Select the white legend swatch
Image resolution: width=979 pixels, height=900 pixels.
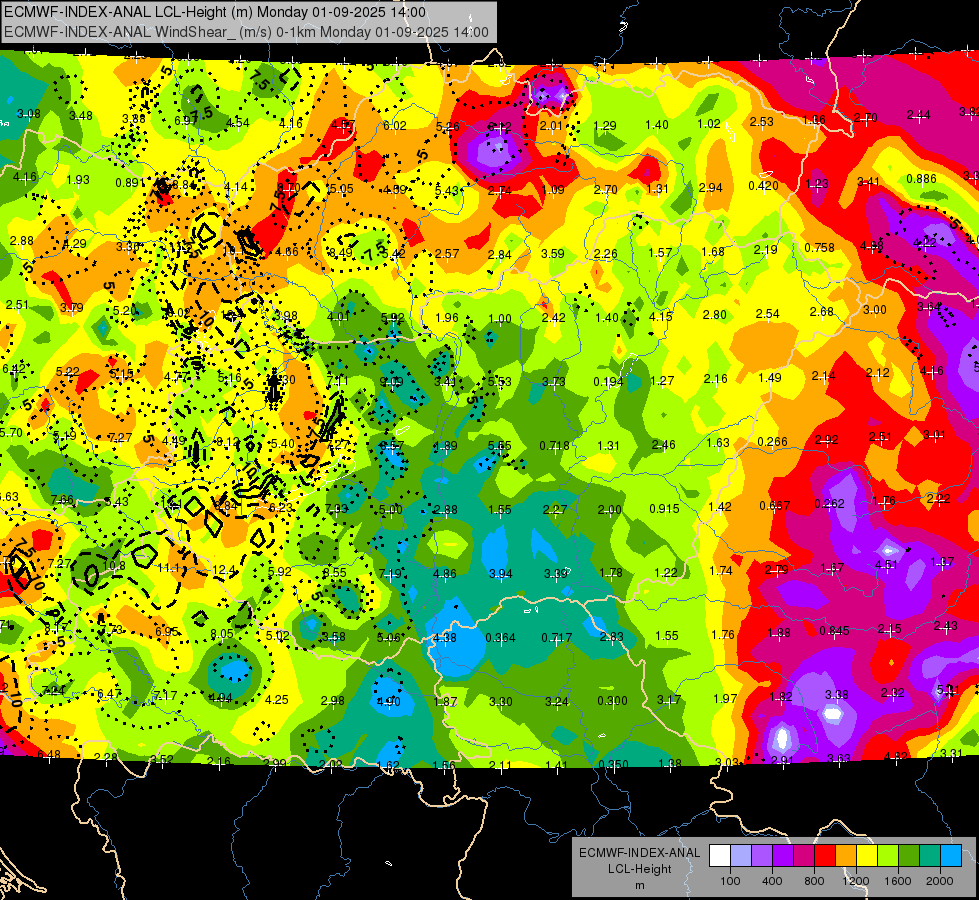point(720,856)
